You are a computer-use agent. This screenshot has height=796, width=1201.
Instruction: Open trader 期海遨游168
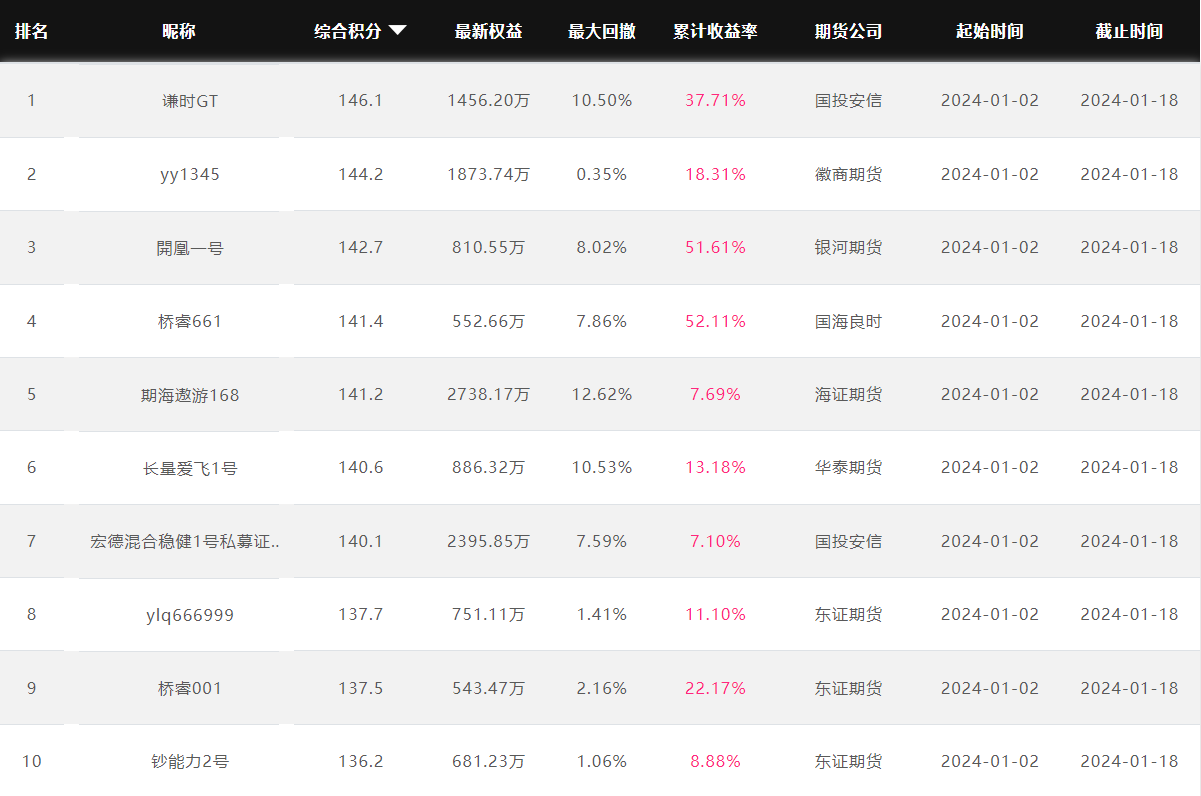(x=190, y=395)
